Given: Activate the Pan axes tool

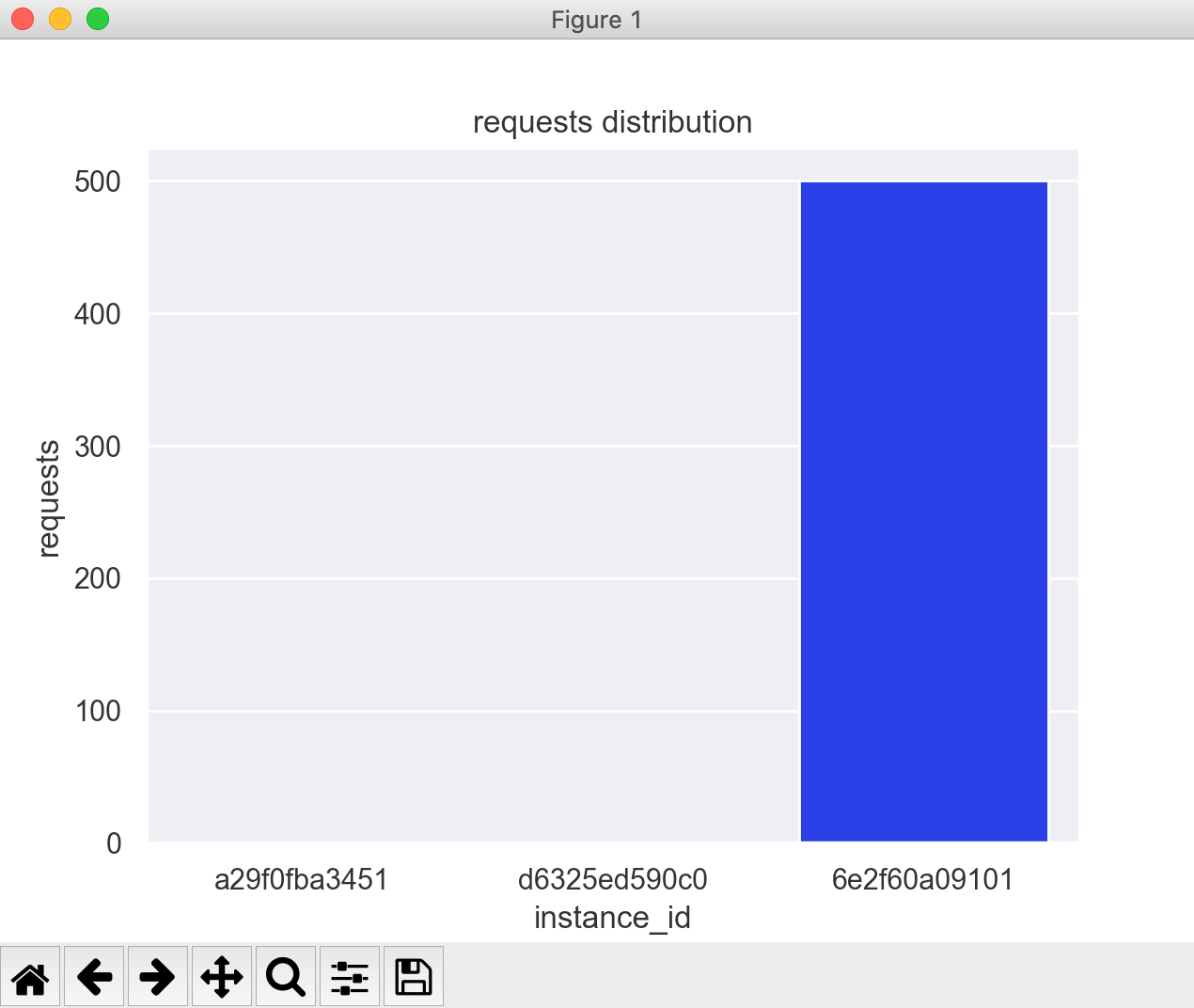Looking at the screenshot, I should click(222, 977).
